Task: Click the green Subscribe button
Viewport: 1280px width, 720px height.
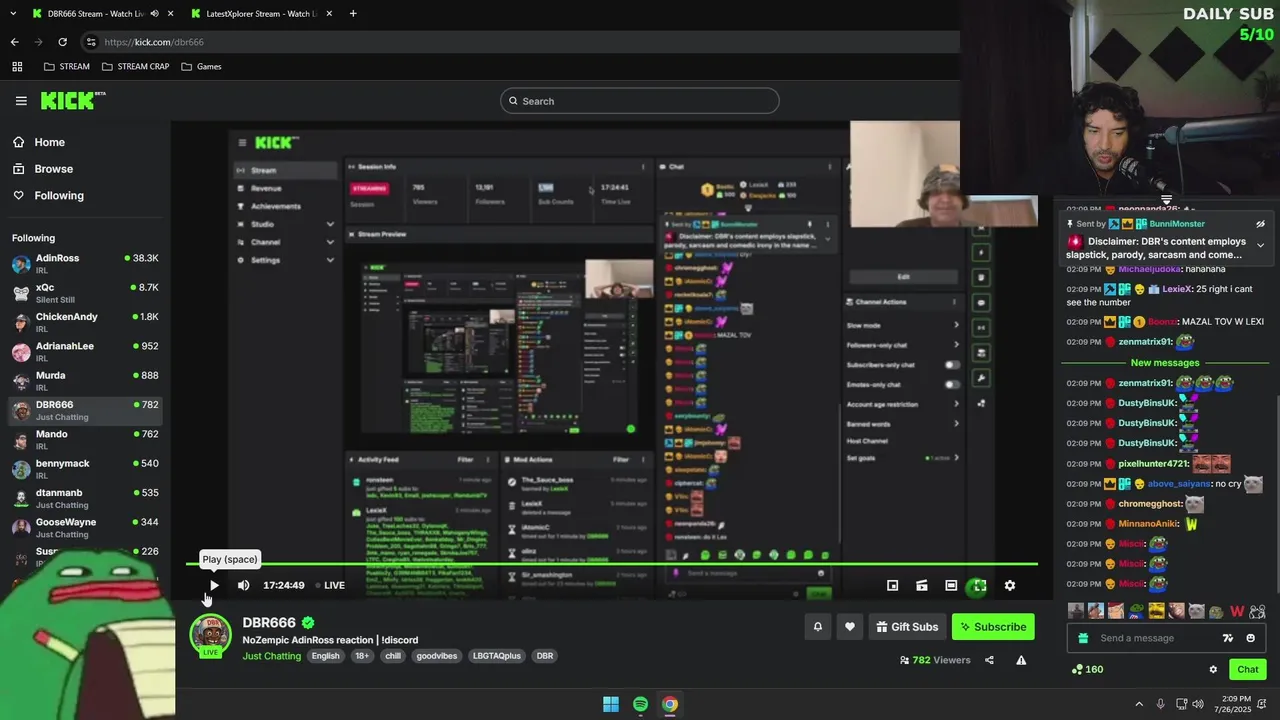Action: pos(993,627)
